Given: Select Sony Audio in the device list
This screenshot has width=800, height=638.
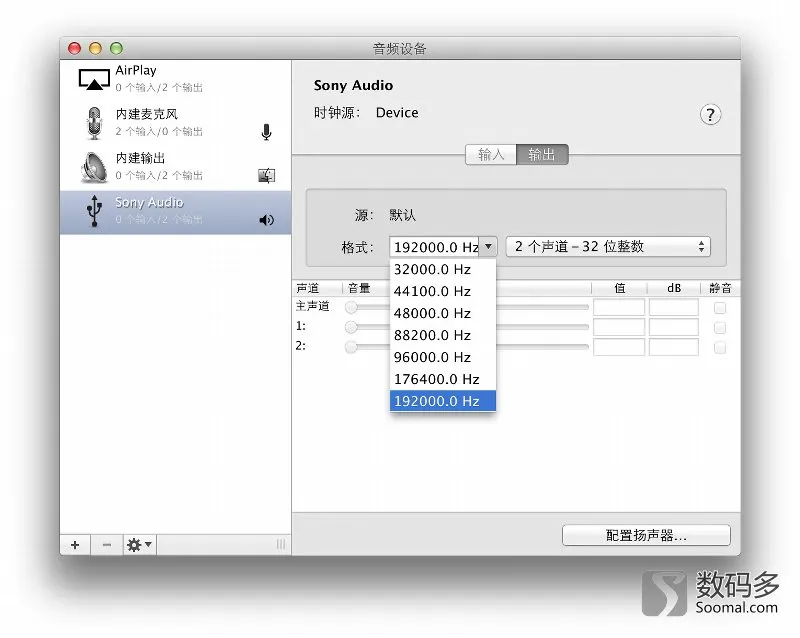Looking at the screenshot, I should click(x=176, y=212).
